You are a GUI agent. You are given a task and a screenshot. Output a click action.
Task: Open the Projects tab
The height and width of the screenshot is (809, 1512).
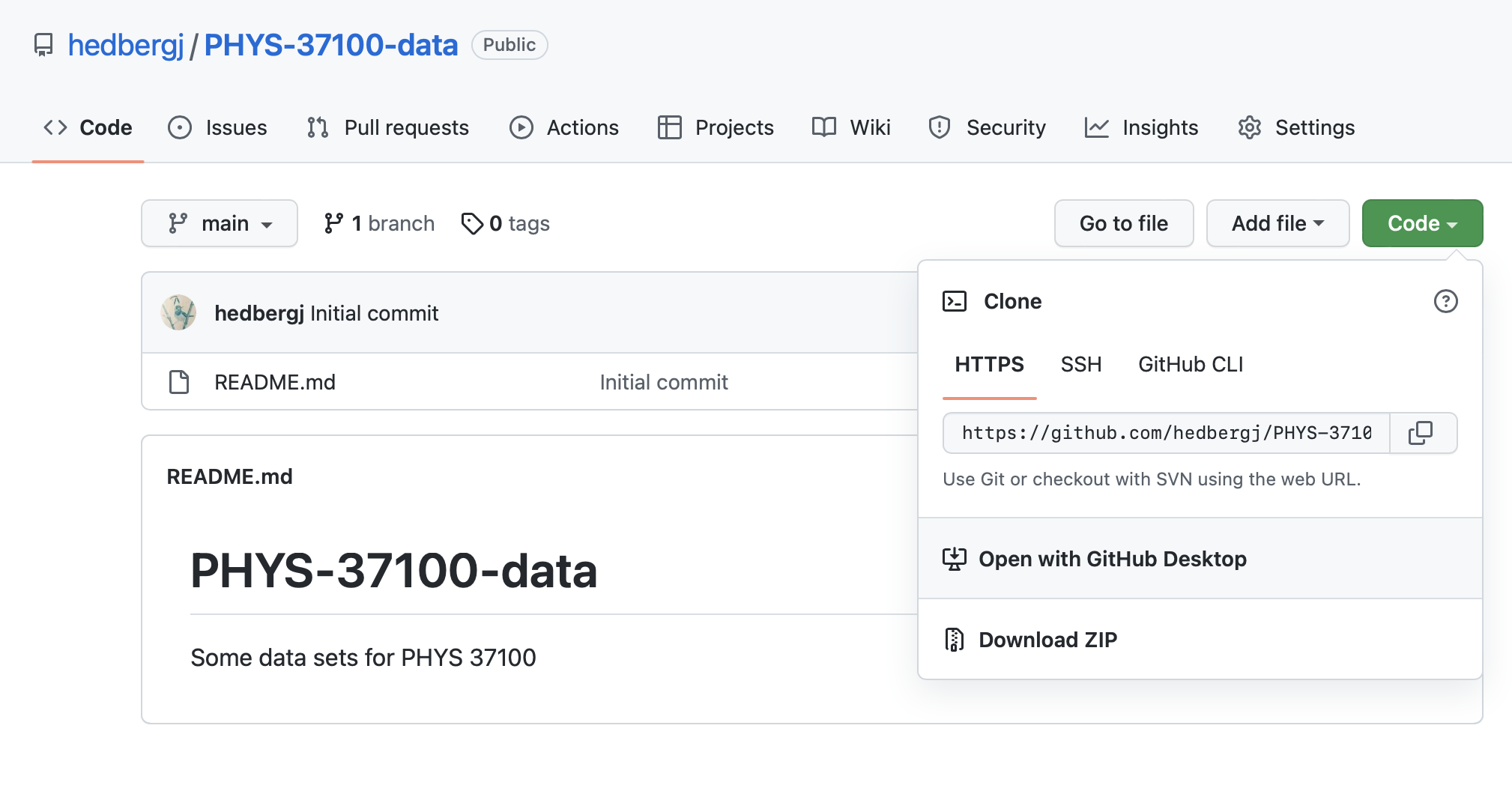716,127
